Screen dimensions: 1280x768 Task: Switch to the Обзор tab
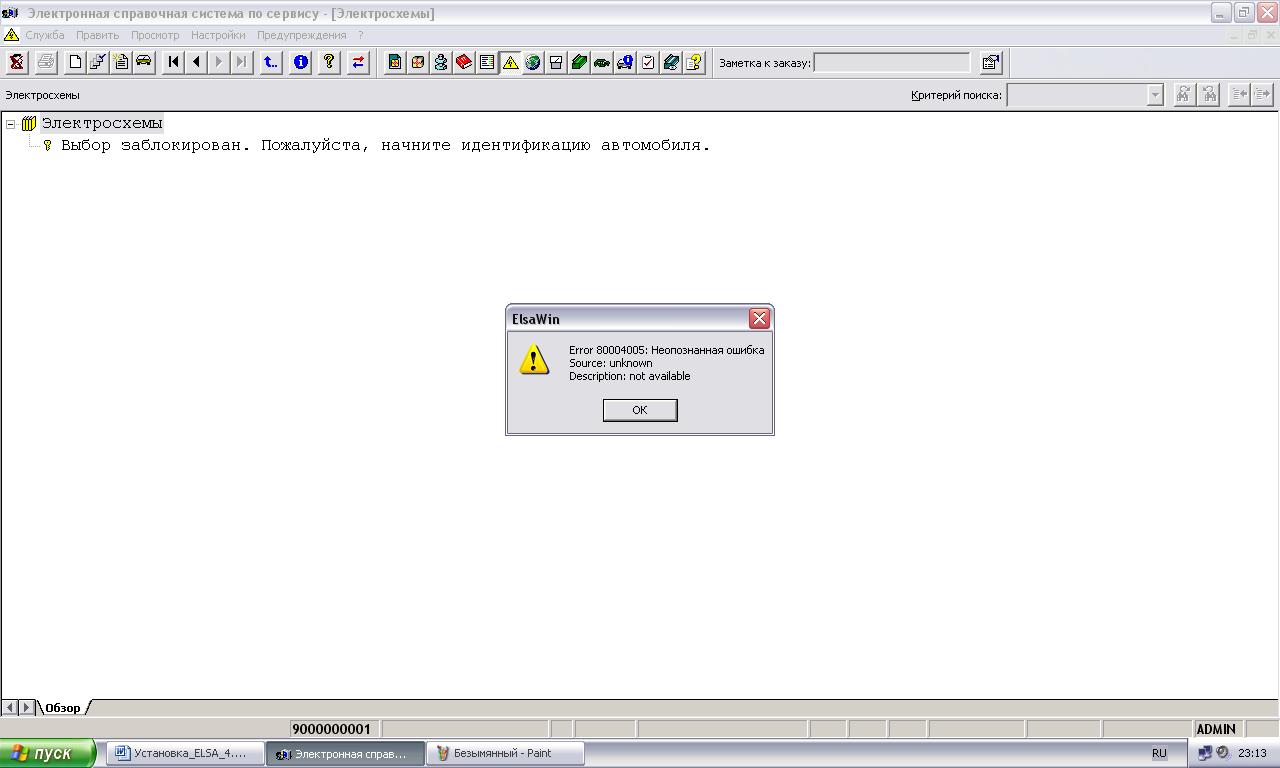(x=62, y=708)
